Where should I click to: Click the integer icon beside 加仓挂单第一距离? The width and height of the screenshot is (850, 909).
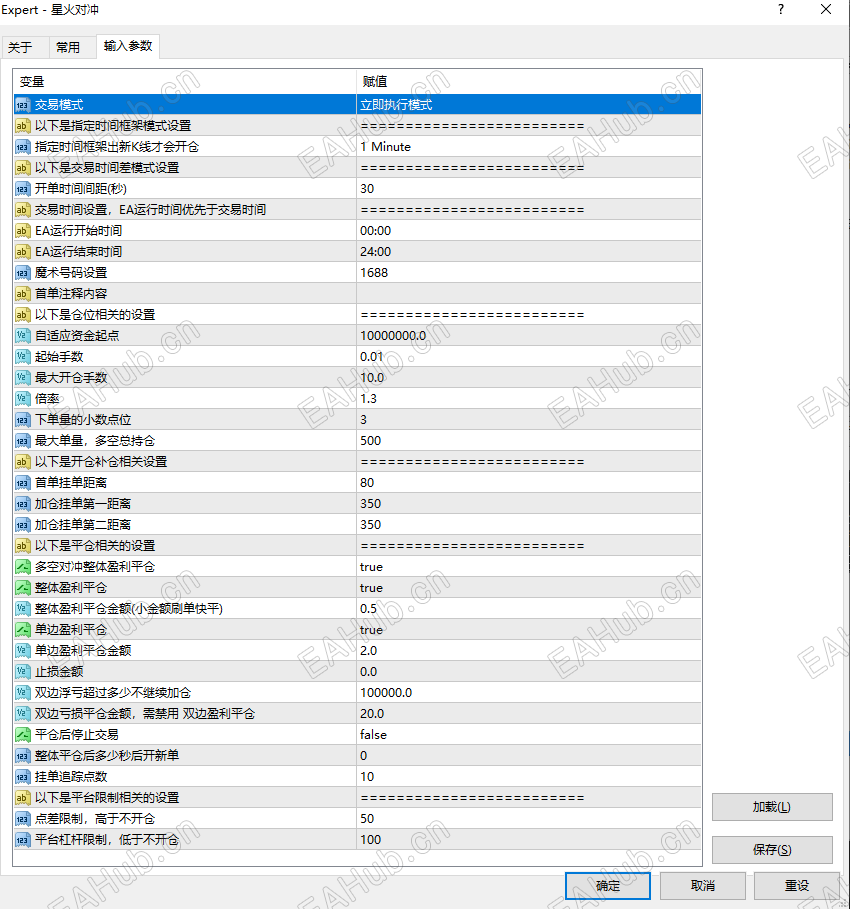click(x=22, y=504)
